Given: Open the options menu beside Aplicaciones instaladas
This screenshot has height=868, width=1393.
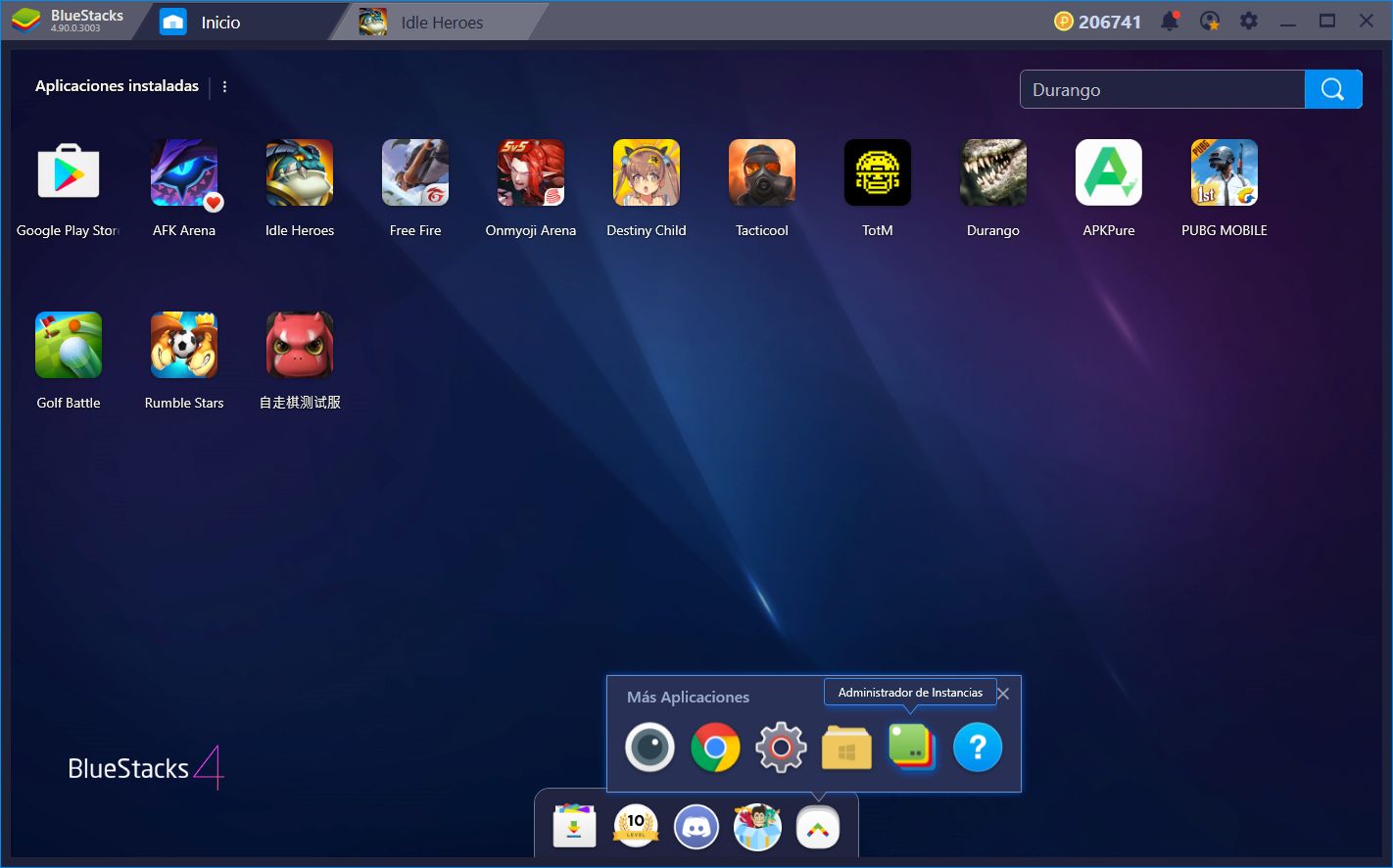Looking at the screenshot, I should pyautogui.click(x=224, y=86).
